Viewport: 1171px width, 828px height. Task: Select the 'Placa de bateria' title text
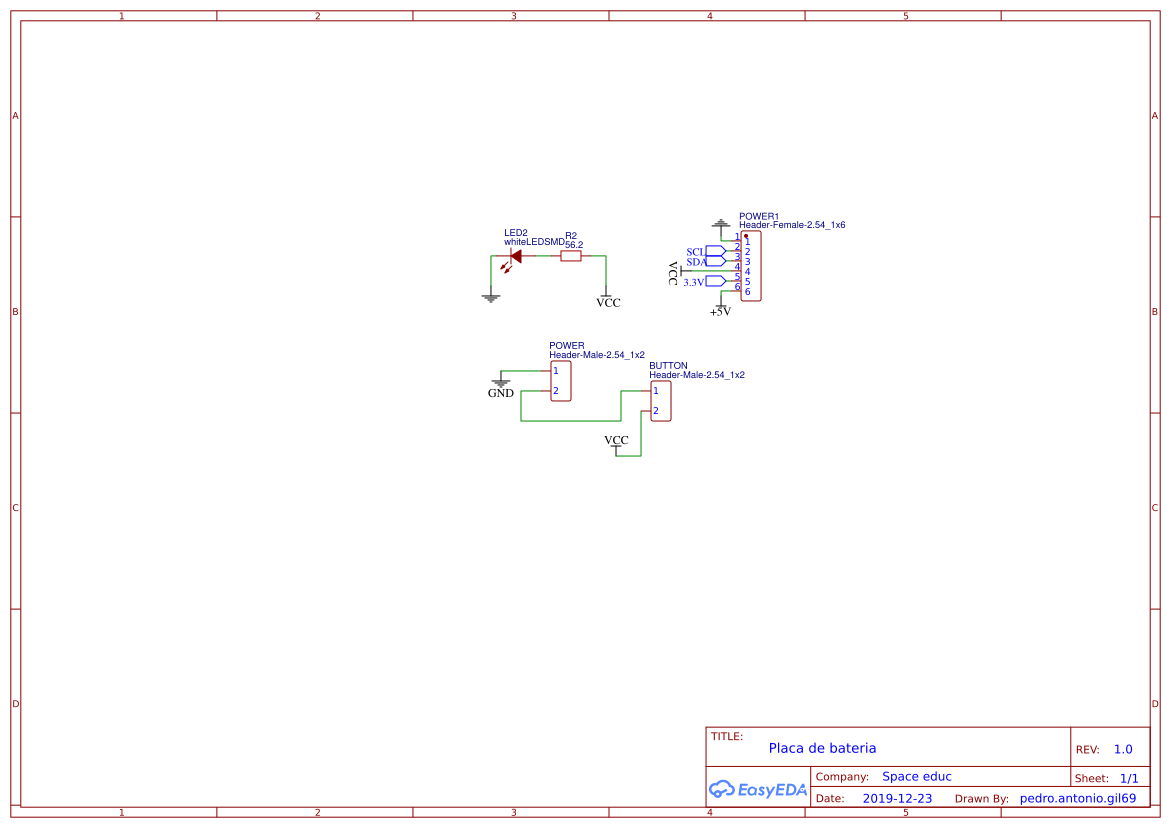[x=822, y=748]
